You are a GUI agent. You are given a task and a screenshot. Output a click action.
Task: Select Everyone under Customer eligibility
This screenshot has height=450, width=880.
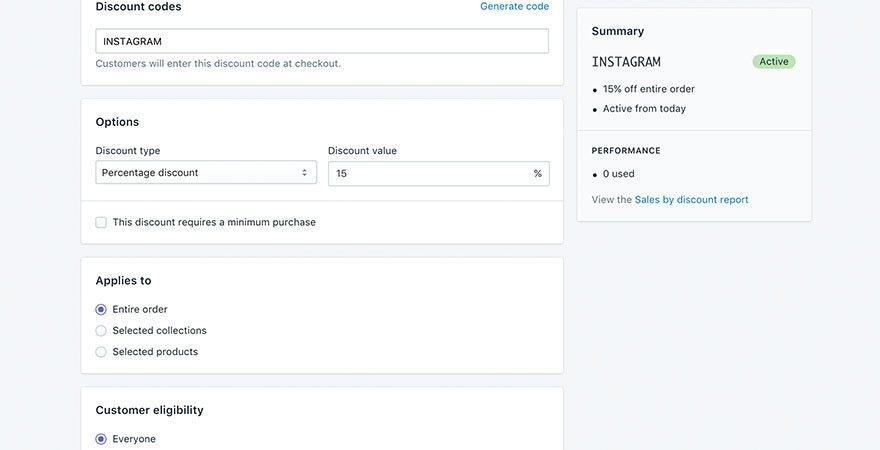101,439
